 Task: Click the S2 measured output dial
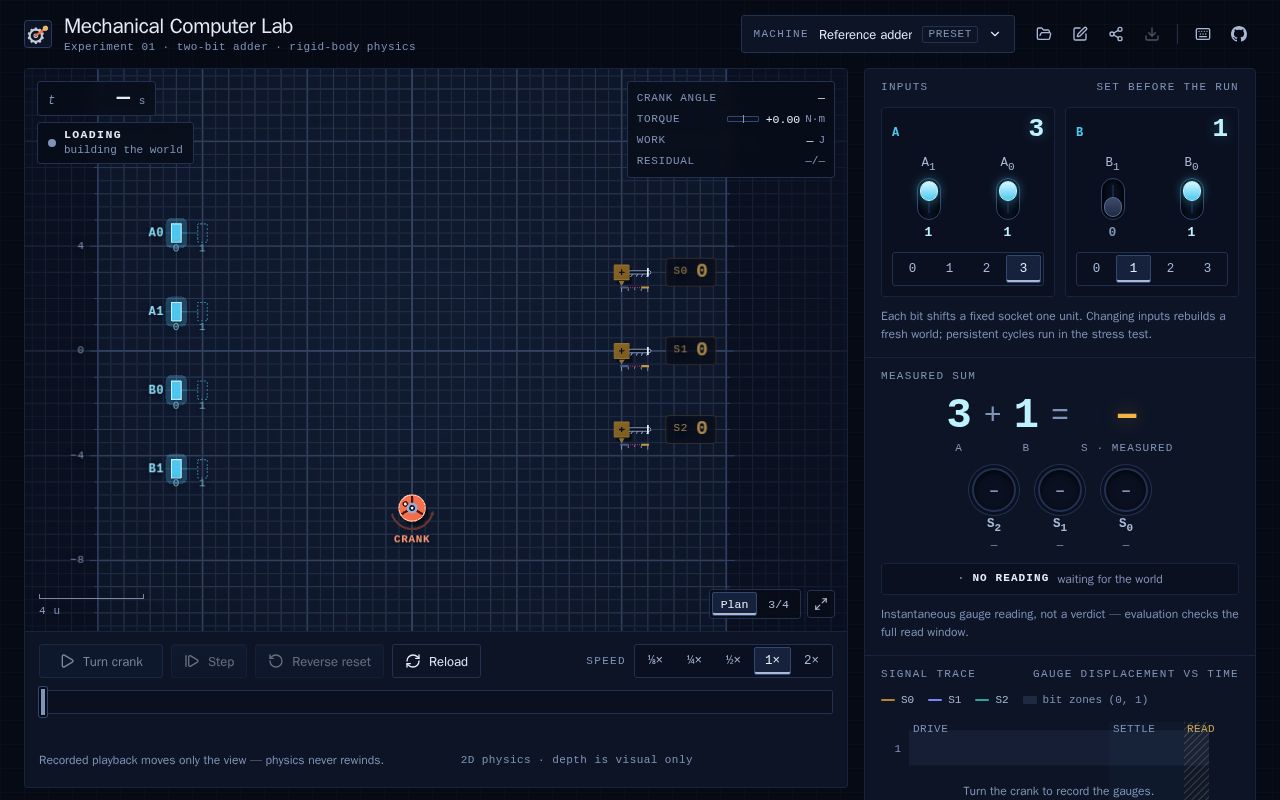[x=994, y=490]
